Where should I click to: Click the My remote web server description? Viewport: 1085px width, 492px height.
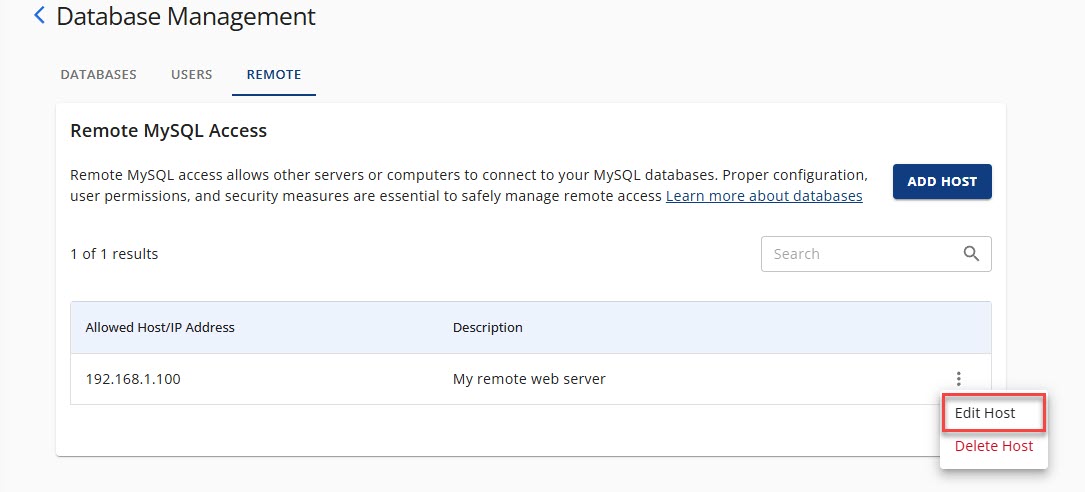pos(529,379)
